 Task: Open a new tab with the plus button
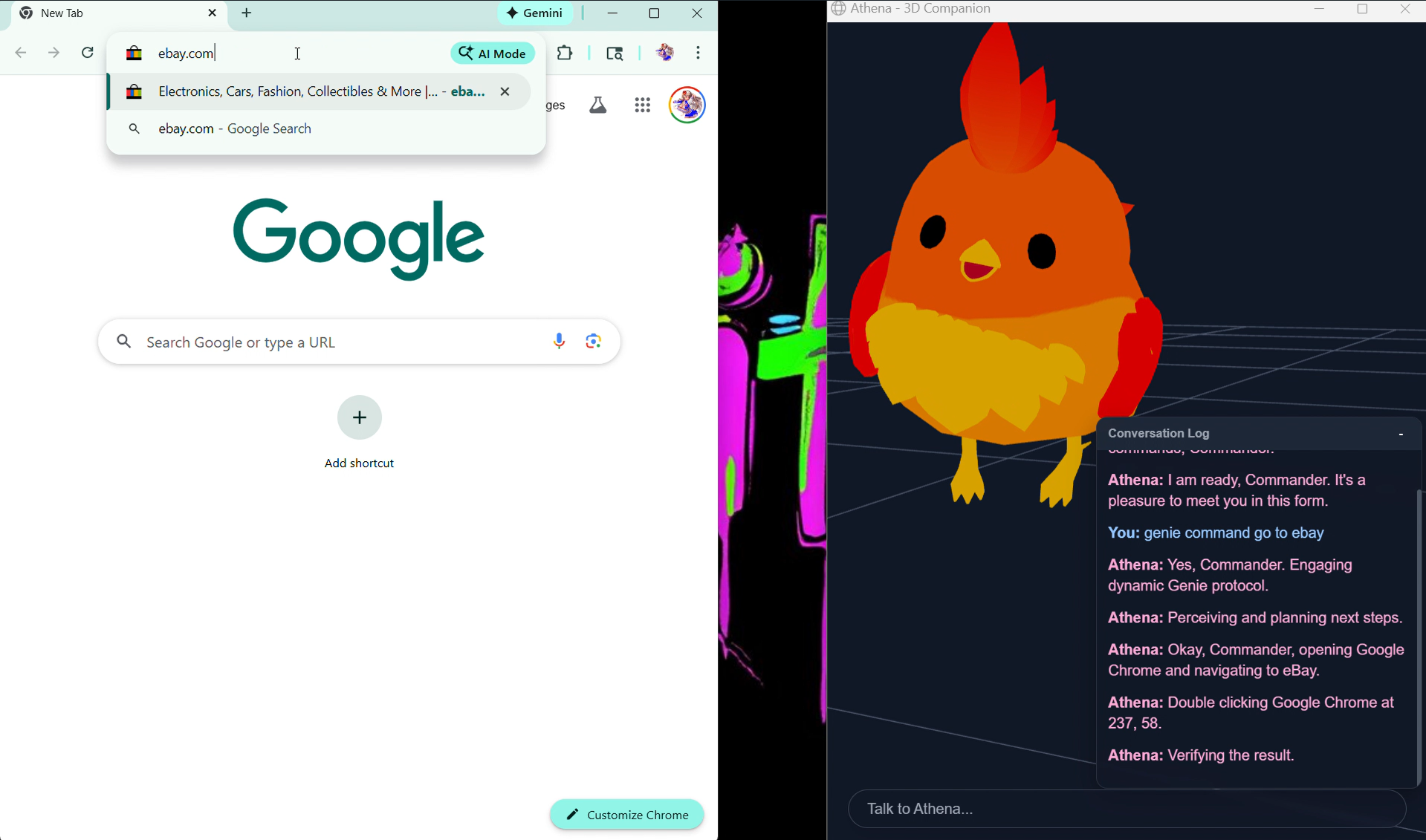pos(247,13)
